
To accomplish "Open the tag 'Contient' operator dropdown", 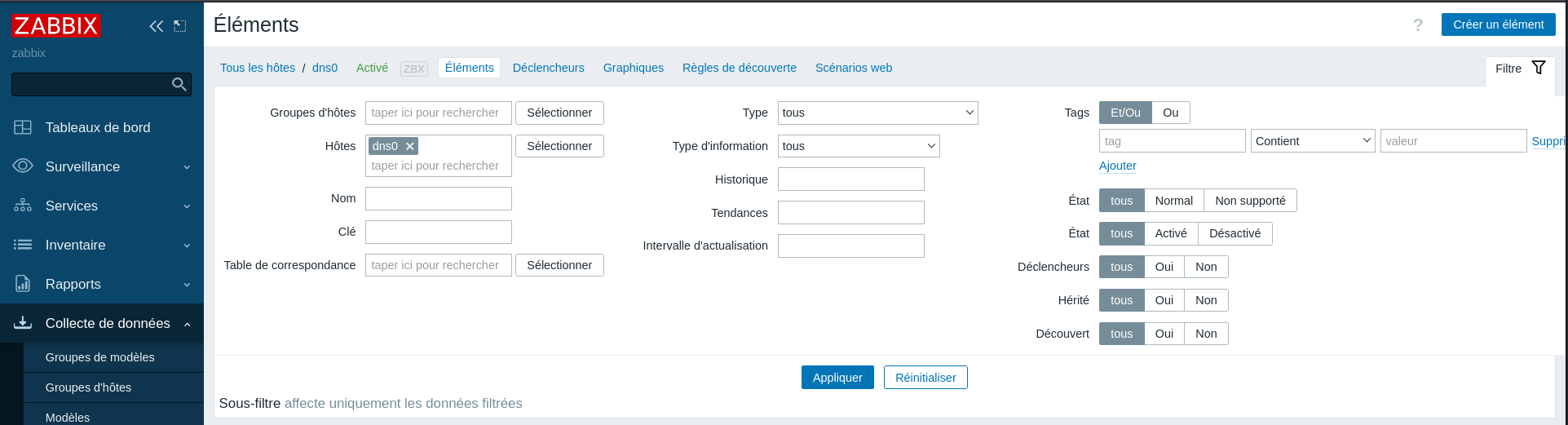I will 1313,141.
